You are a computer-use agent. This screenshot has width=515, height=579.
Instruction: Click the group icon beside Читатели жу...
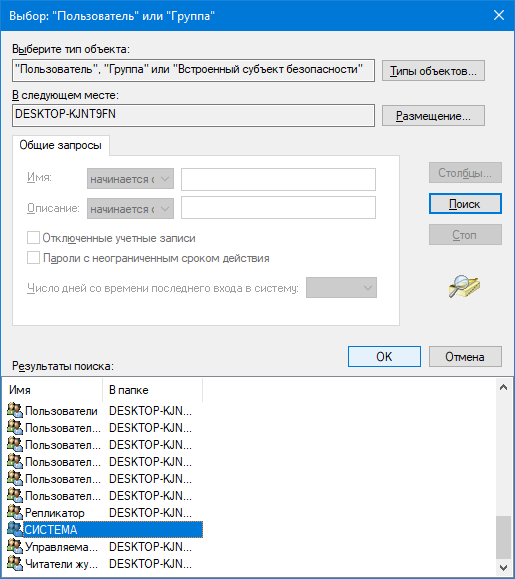15,563
